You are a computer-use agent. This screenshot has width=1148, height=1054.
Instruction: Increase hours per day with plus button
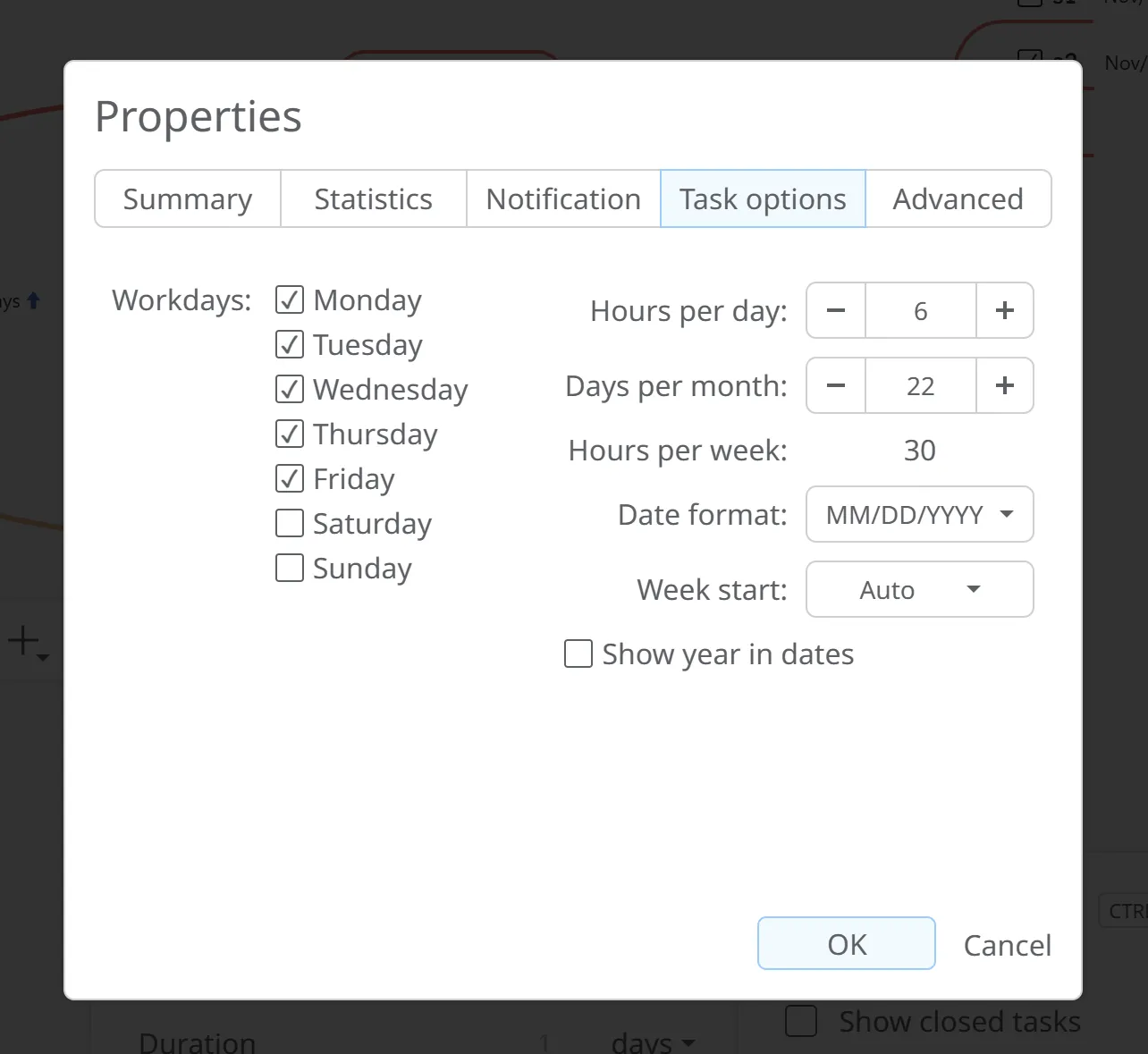(1005, 311)
